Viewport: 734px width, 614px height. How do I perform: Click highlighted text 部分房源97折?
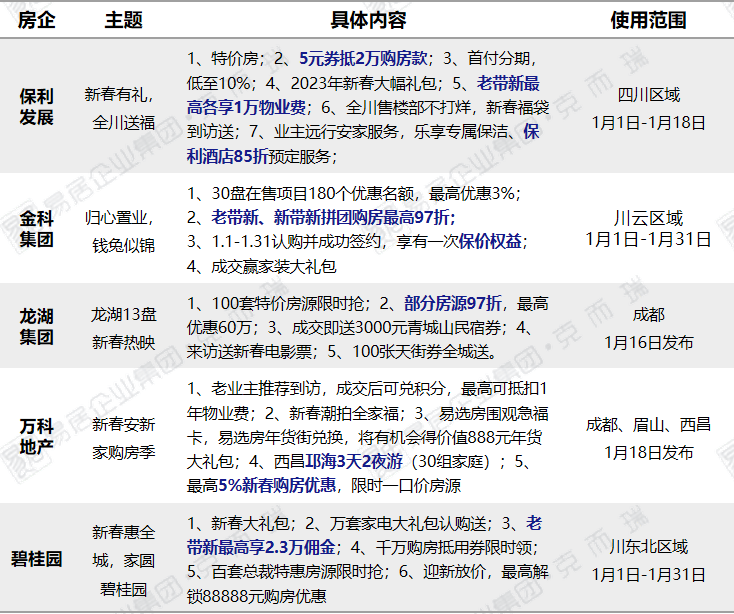point(453,303)
